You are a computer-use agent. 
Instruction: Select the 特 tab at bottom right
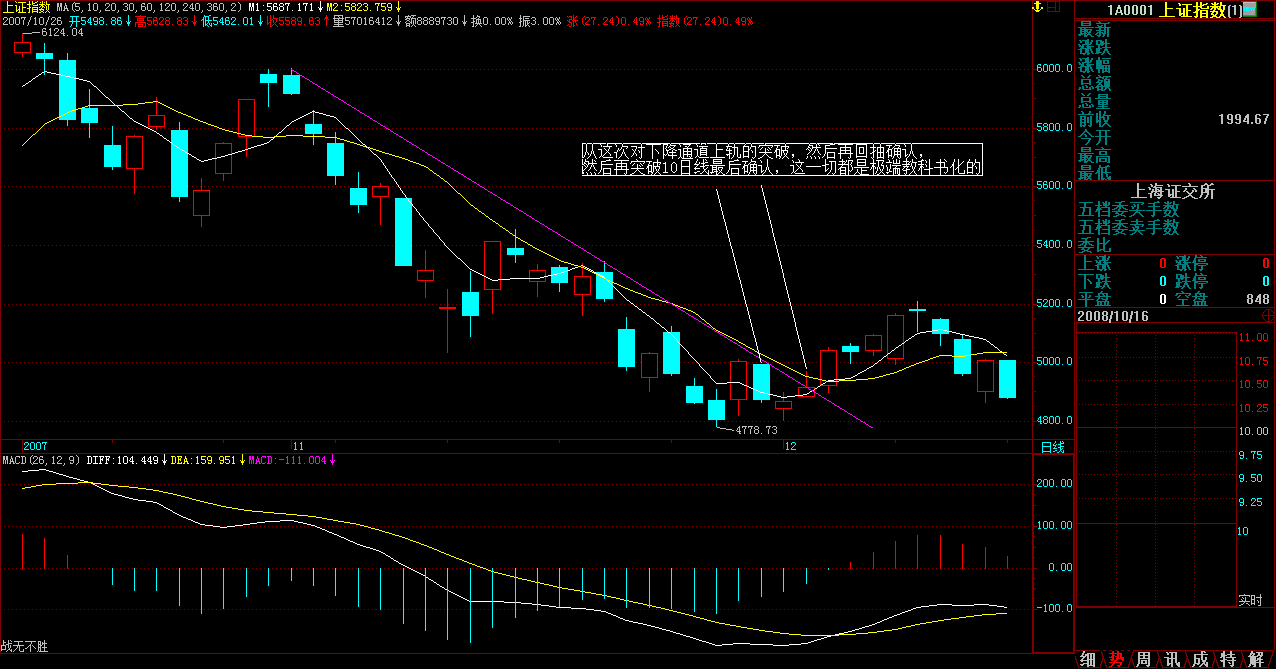click(x=1227, y=659)
